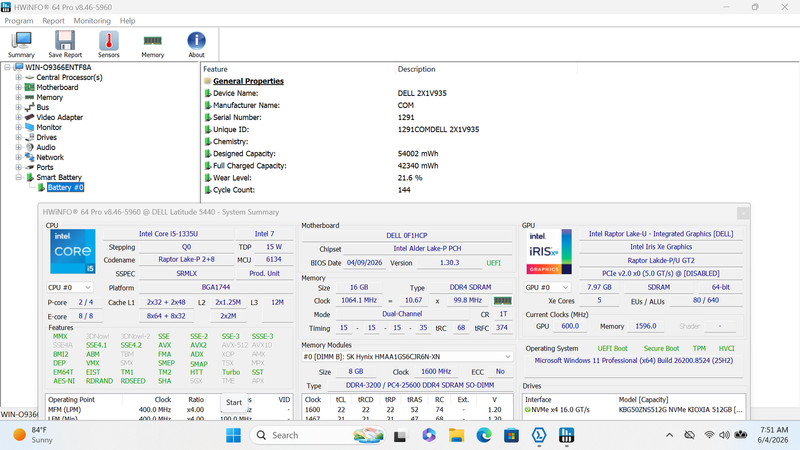The width and height of the screenshot is (800, 450).
Task: Expand the Central Processor(s) tree node
Action: coord(18,78)
